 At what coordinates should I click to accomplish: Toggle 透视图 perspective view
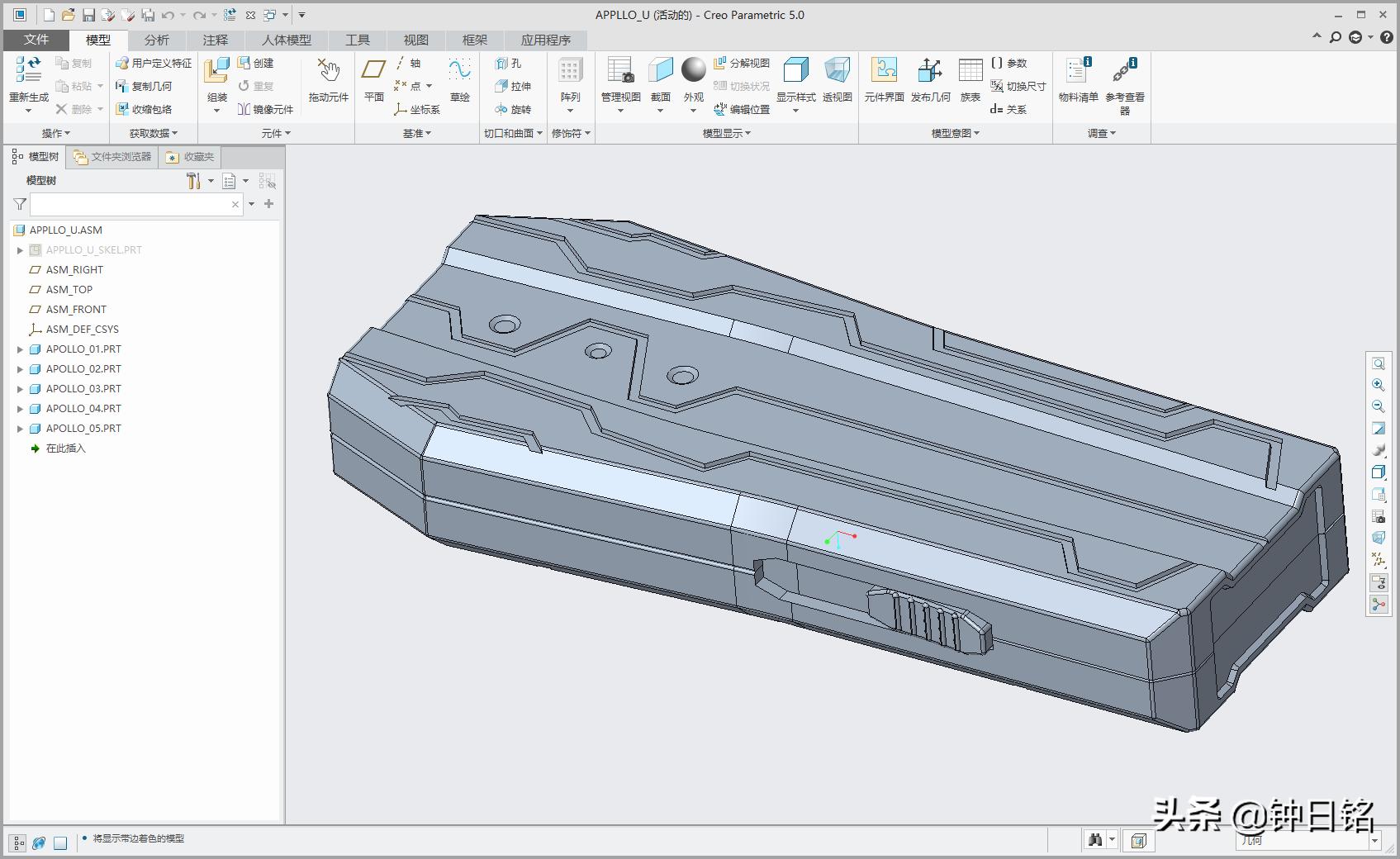[x=837, y=71]
